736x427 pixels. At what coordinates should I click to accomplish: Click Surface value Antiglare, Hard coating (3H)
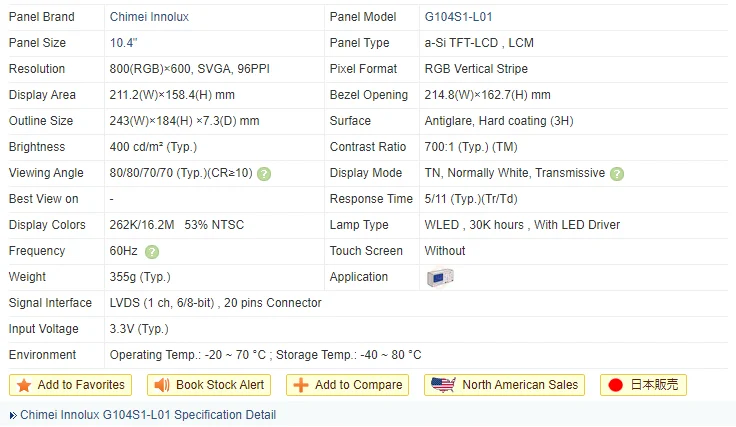[499, 121]
